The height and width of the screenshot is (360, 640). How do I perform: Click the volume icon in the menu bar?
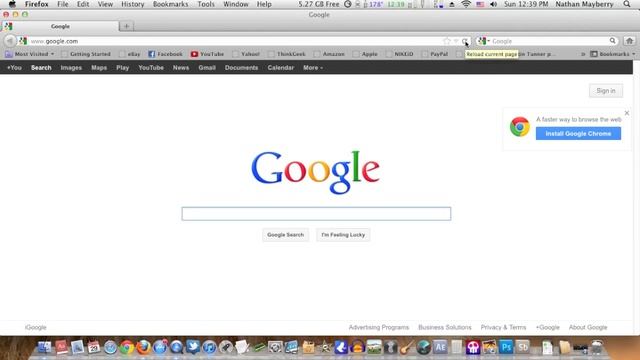(x=493, y=4)
